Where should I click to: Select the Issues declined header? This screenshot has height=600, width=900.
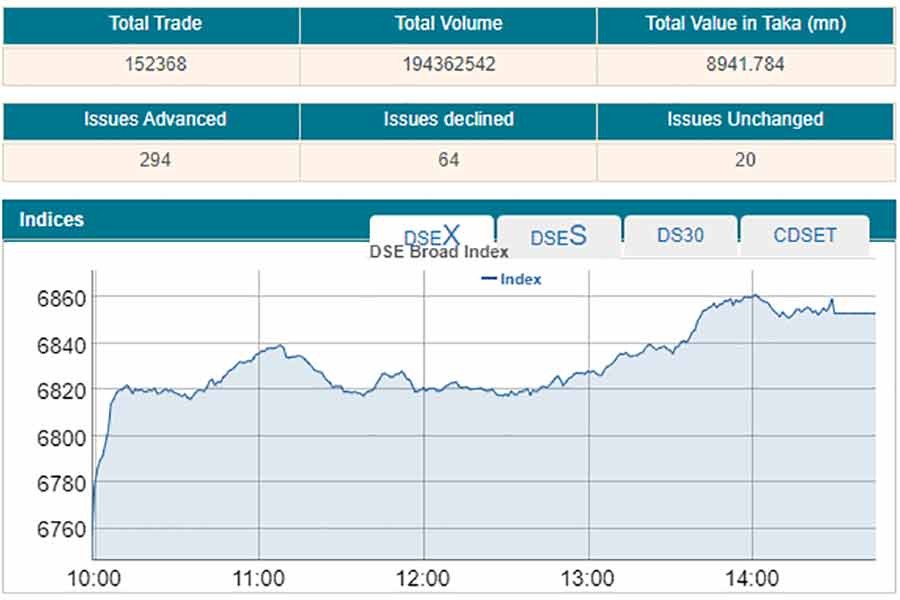[448, 120]
